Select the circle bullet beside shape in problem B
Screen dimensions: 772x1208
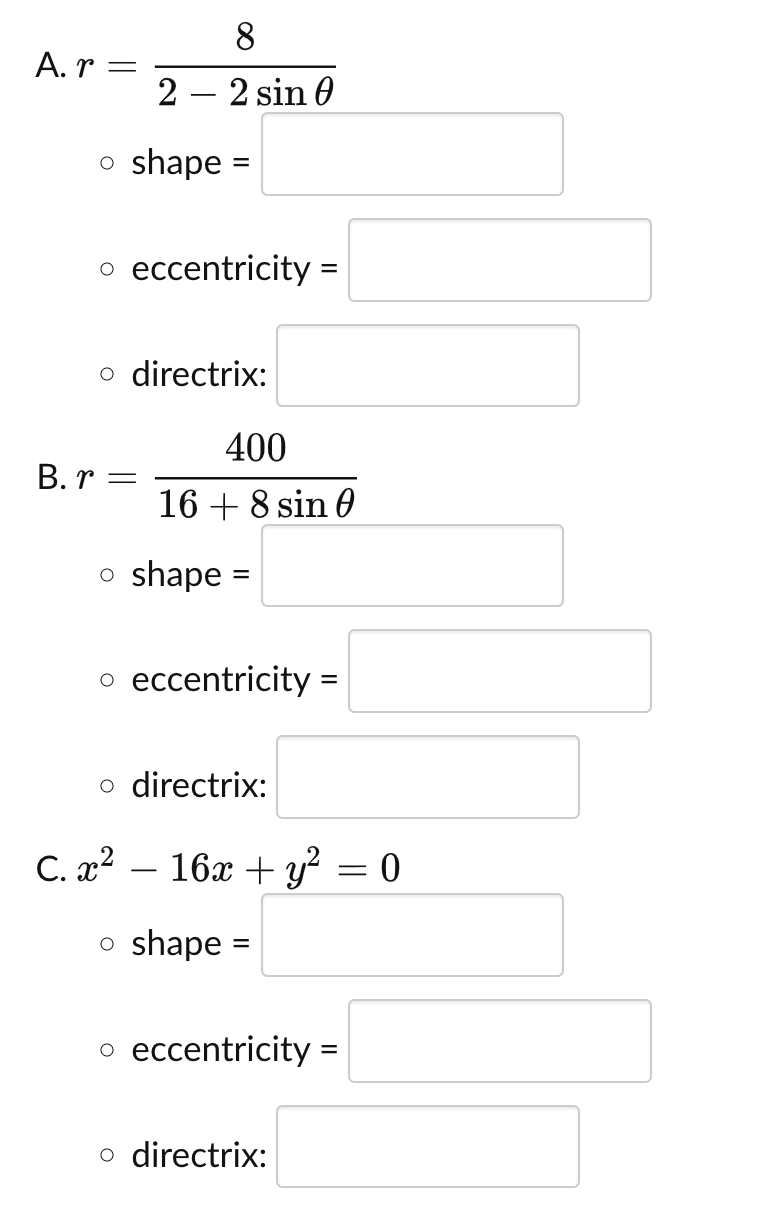(105, 575)
